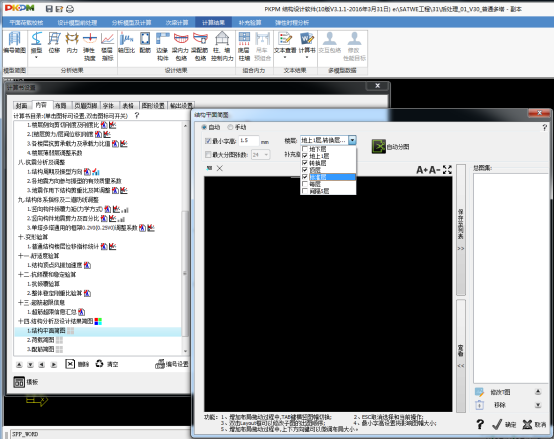Click the move-up arrow under catalog tree
554x440 pixels.
19,364
